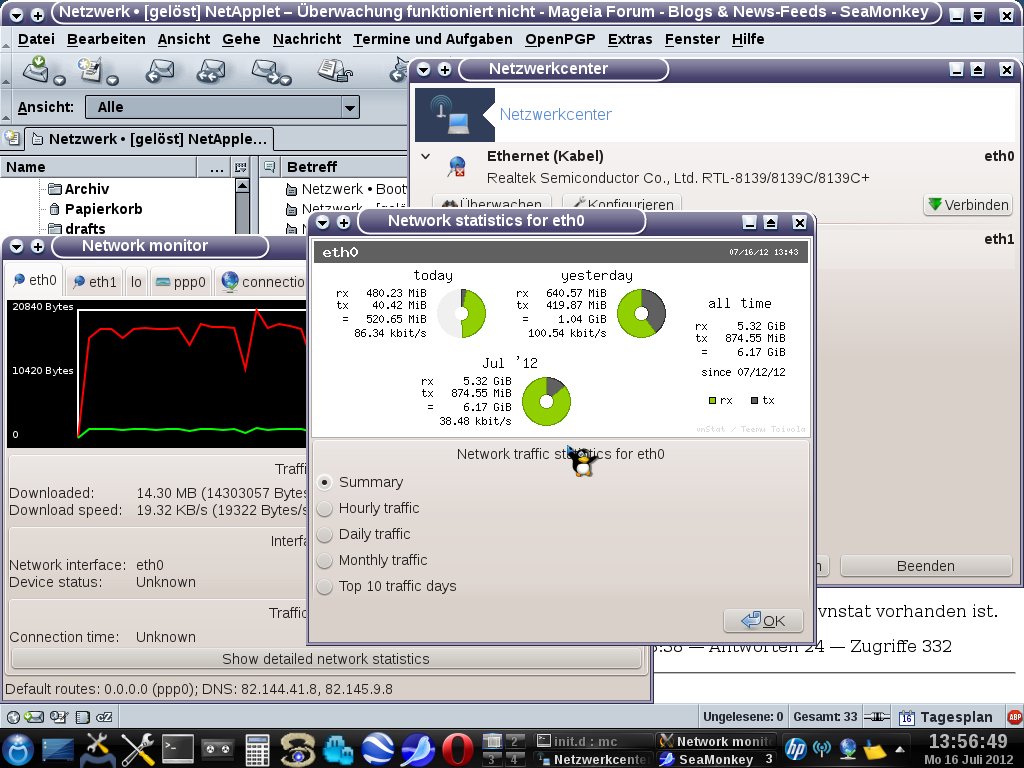Select the Daily traffic radio button

pyautogui.click(x=325, y=534)
